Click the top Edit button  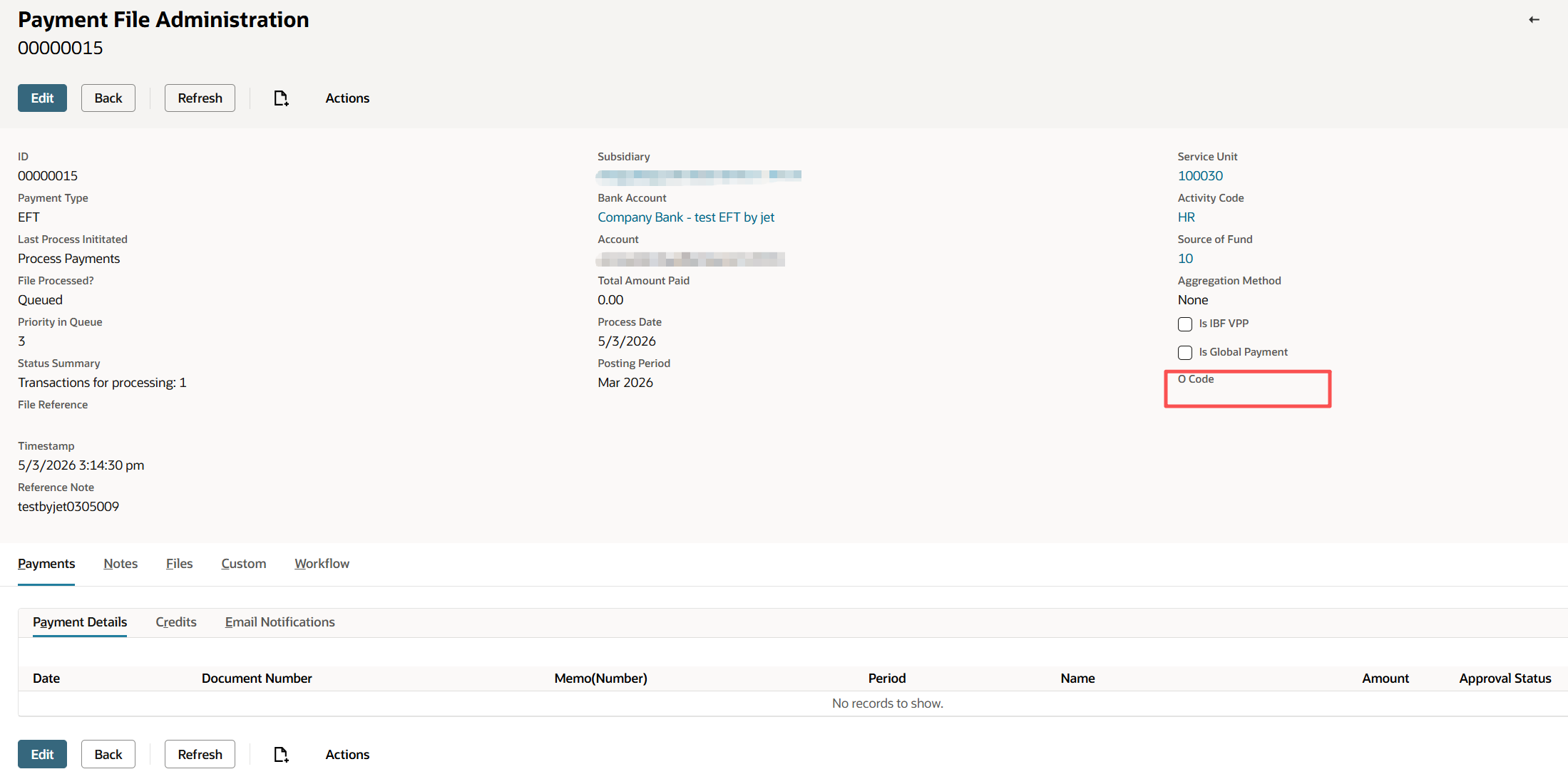[42, 98]
